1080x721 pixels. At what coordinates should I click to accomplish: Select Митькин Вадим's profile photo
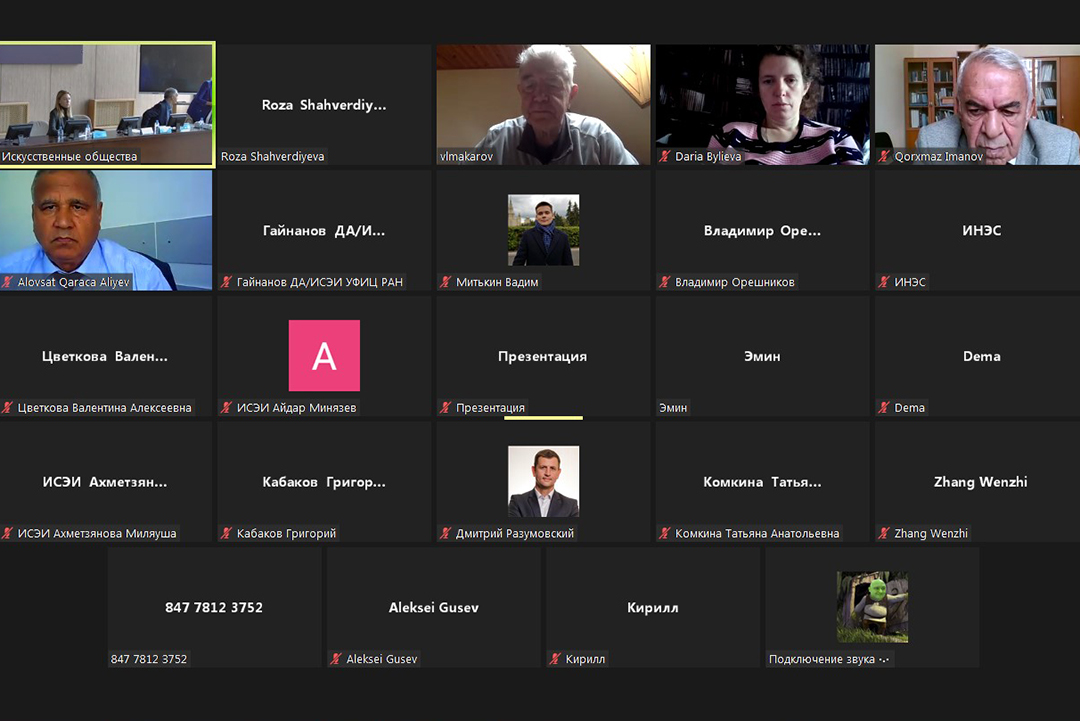[543, 230]
